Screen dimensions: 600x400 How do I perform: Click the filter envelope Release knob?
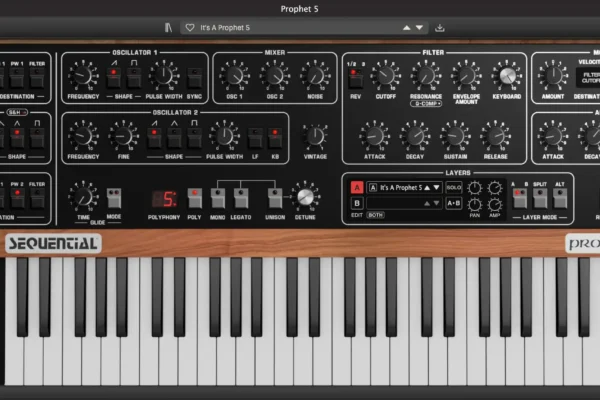(x=496, y=136)
